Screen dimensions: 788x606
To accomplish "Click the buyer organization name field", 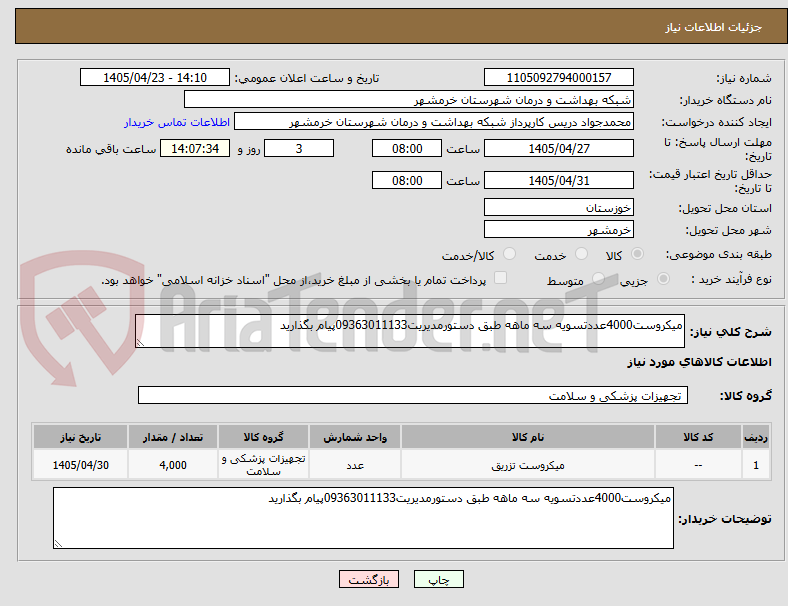I will [409, 99].
